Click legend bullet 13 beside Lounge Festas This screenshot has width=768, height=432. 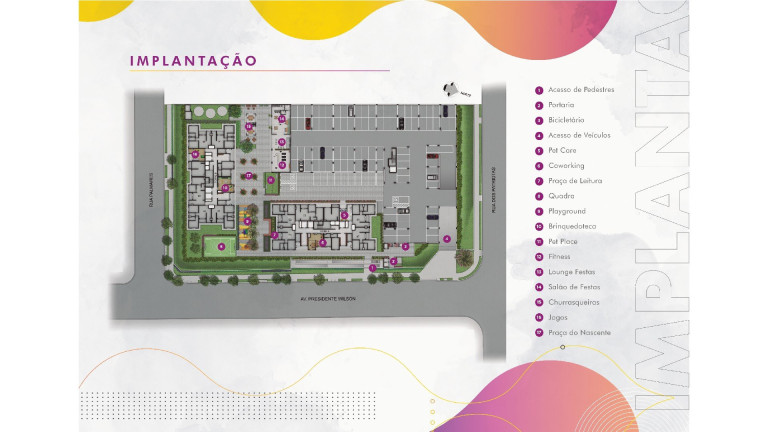coord(539,272)
